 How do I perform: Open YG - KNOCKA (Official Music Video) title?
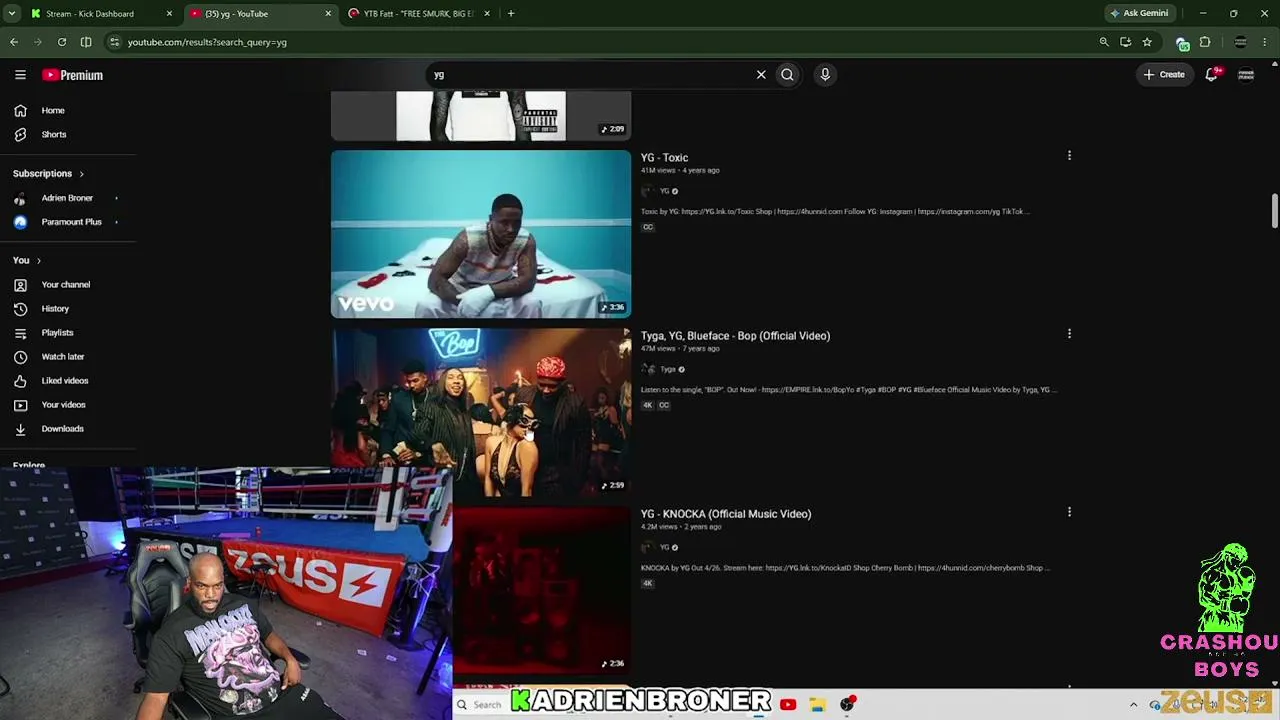coord(726,514)
